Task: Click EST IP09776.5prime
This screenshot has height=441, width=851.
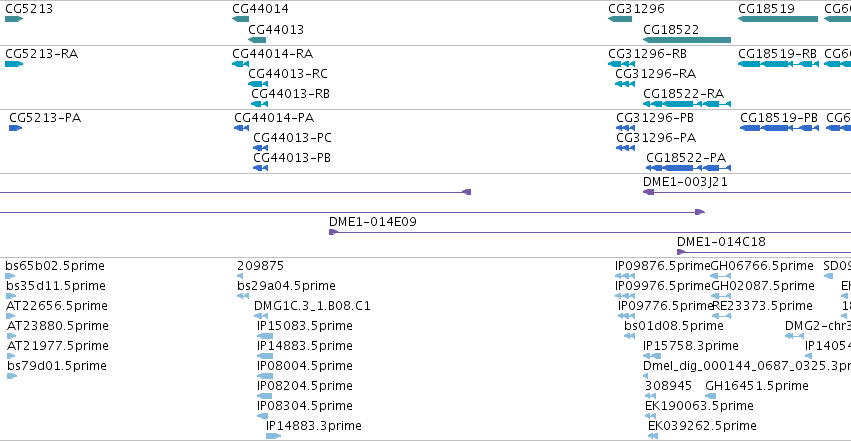Action: (x=665, y=306)
